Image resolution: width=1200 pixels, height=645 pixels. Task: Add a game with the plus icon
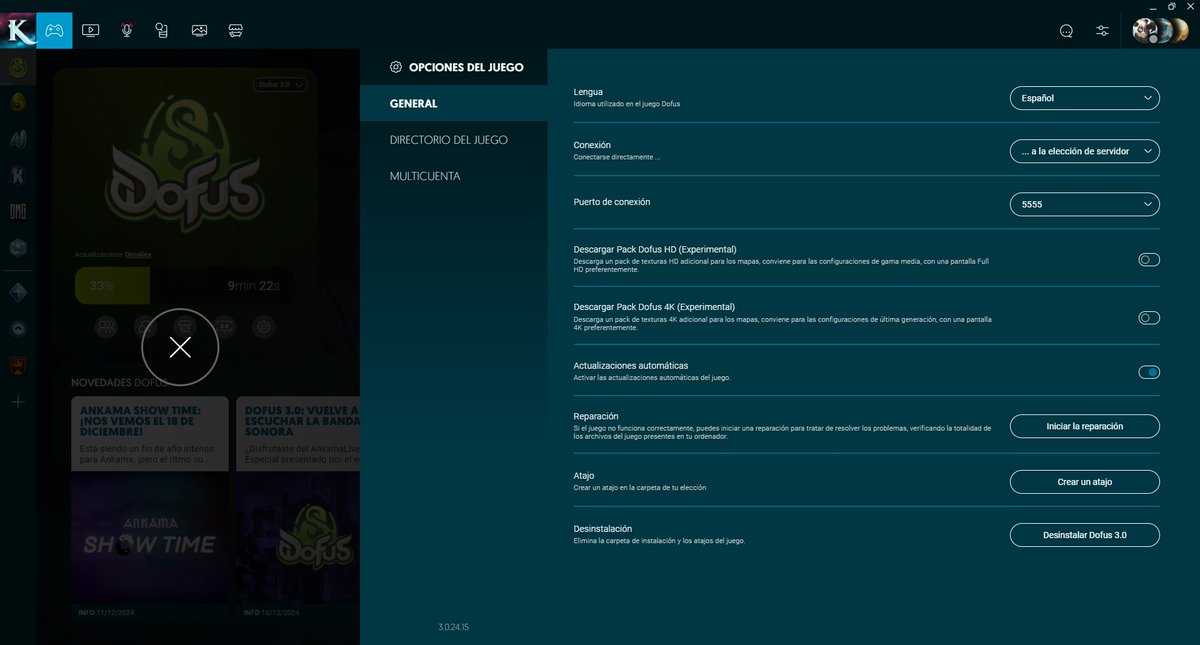(18, 402)
